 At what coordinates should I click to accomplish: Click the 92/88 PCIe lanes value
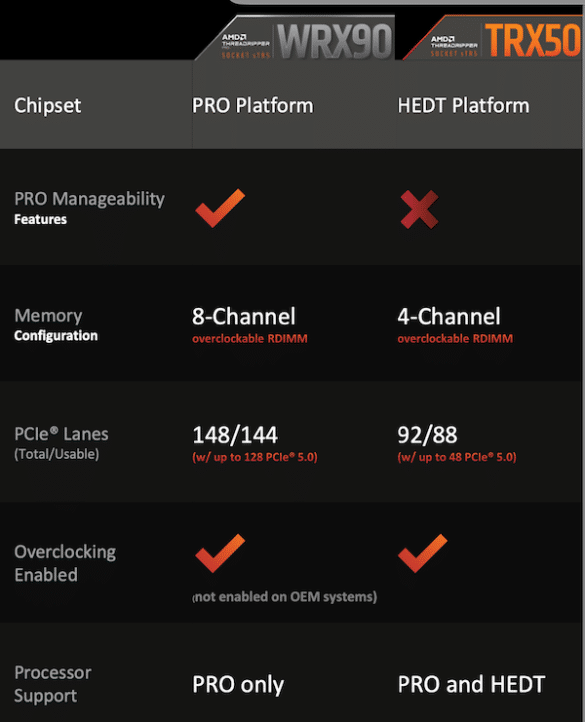(x=427, y=435)
